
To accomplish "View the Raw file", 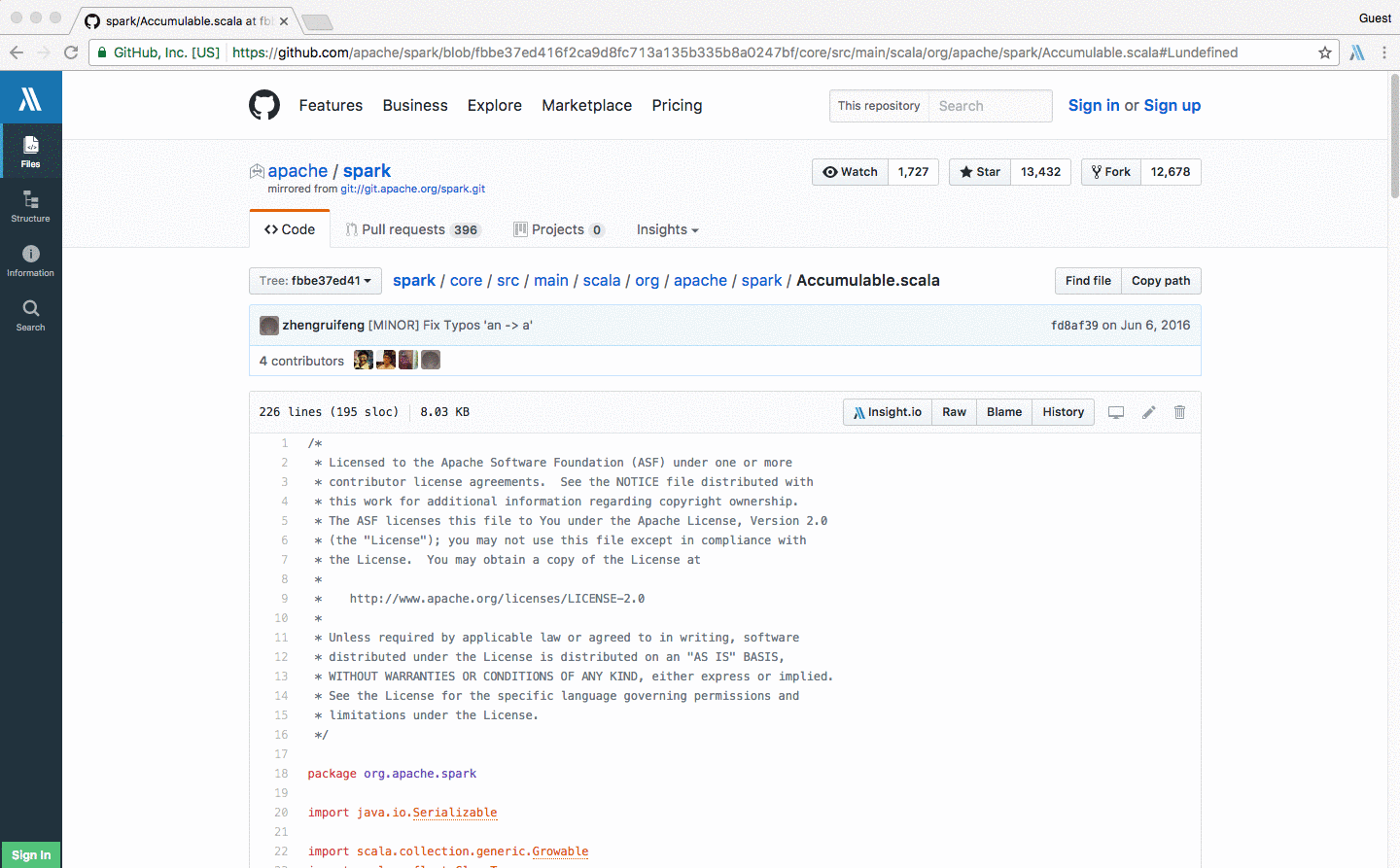I will pos(955,412).
